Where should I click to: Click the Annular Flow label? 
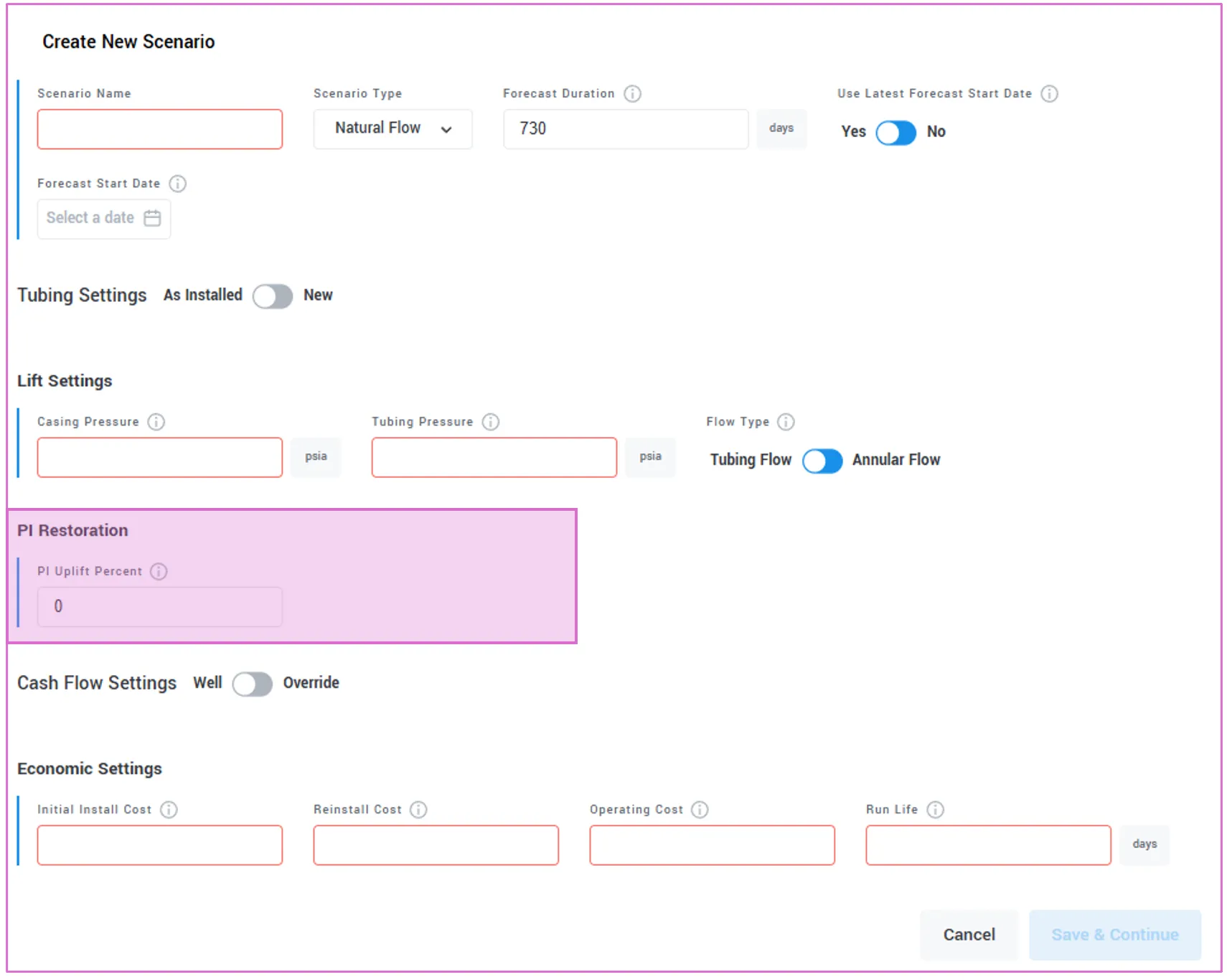(x=896, y=460)
